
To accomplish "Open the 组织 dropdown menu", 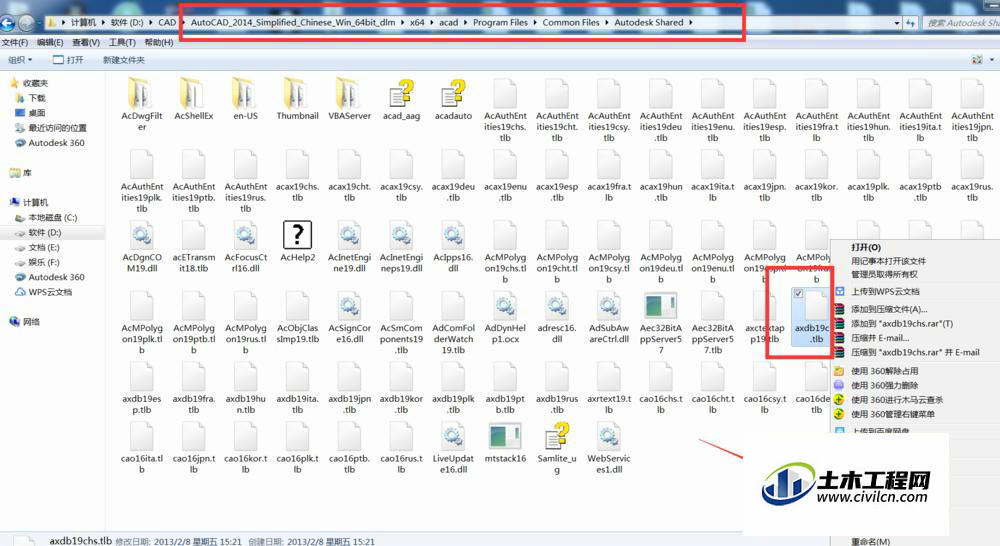I will coord(20,60).
